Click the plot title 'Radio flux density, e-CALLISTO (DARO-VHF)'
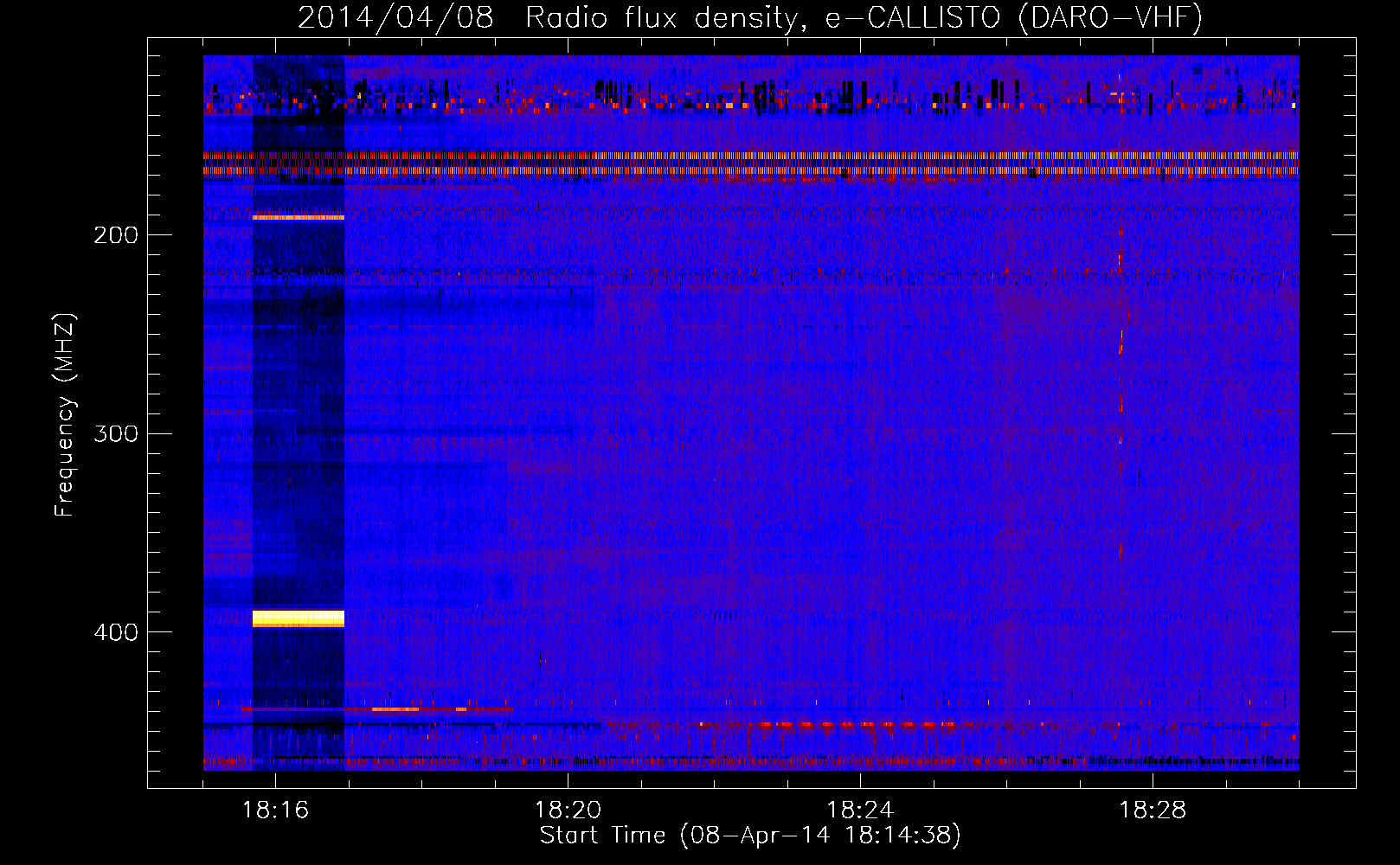Image resolution: width=1400 pixels, height=865 pixels. 864,17
